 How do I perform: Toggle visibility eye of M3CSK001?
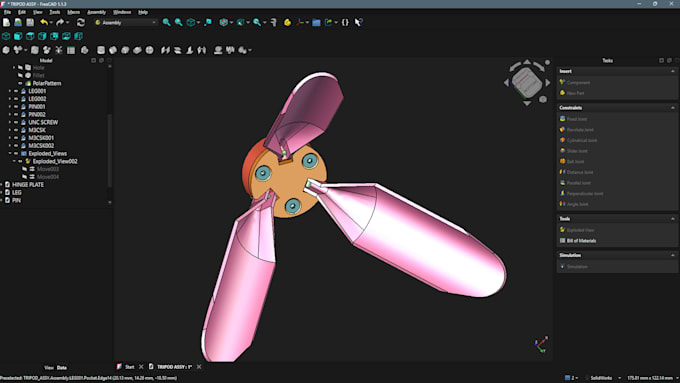(x=16, y=138)
